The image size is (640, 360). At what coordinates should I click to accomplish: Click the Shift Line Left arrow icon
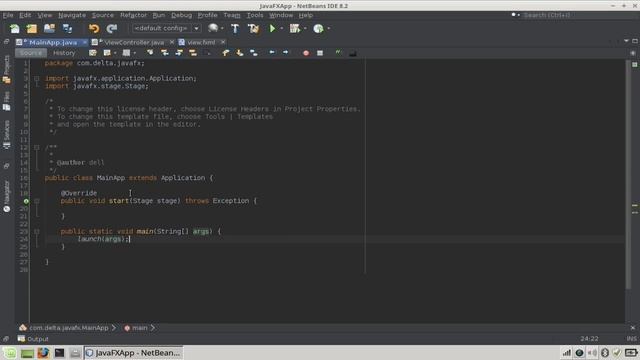pos(272,52)
